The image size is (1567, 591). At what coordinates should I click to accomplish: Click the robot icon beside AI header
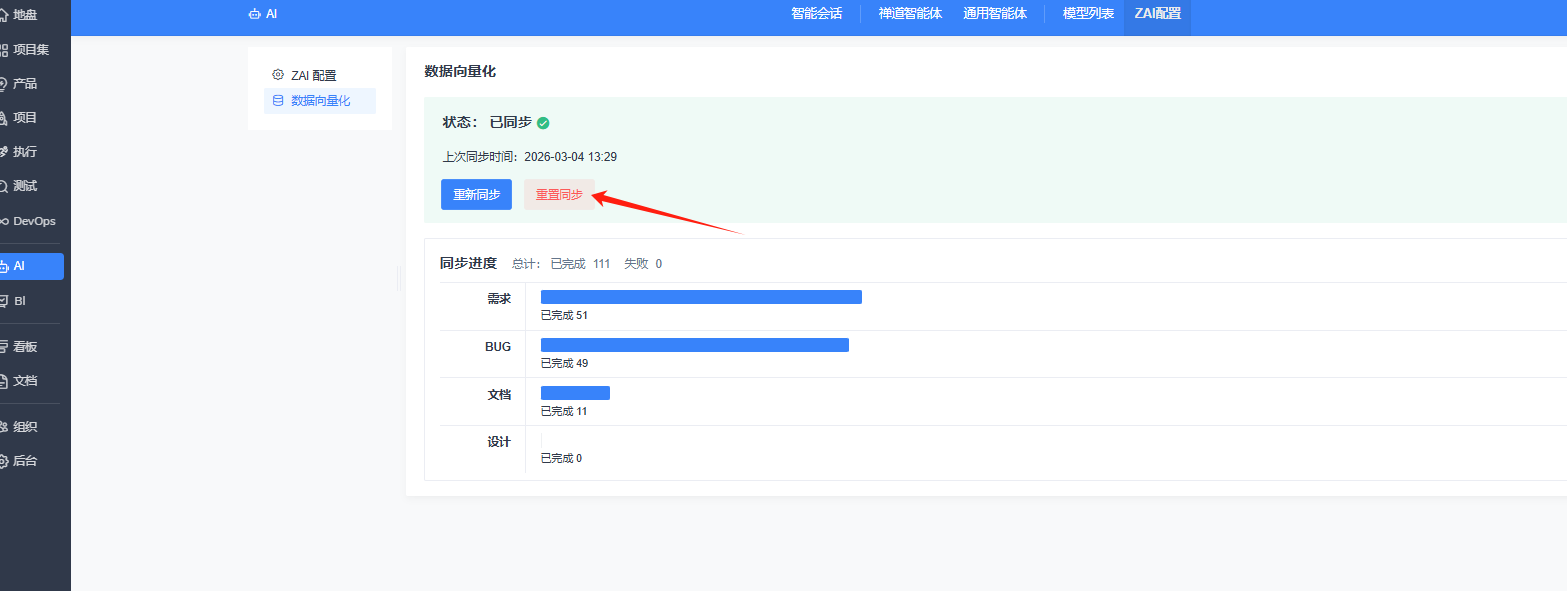[x=254, y=14]
